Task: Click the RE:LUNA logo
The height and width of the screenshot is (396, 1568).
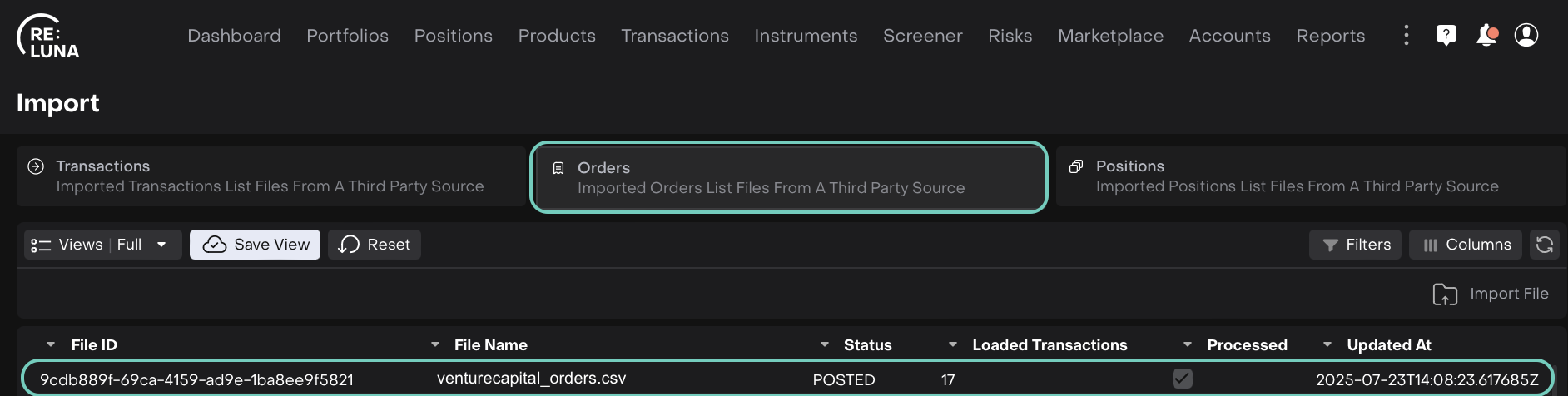Action: (48, 37)
